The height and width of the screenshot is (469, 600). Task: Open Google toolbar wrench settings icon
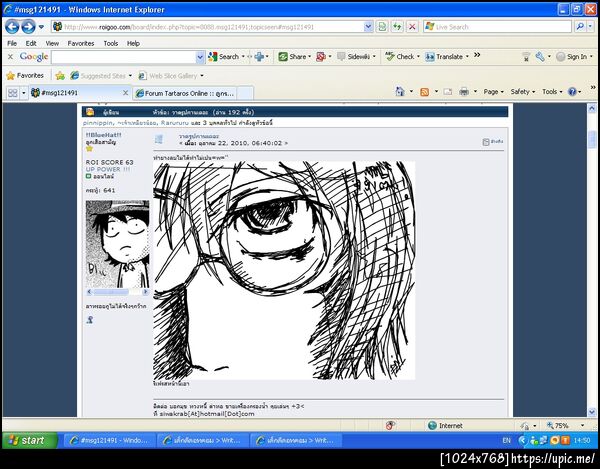(540, 57)
